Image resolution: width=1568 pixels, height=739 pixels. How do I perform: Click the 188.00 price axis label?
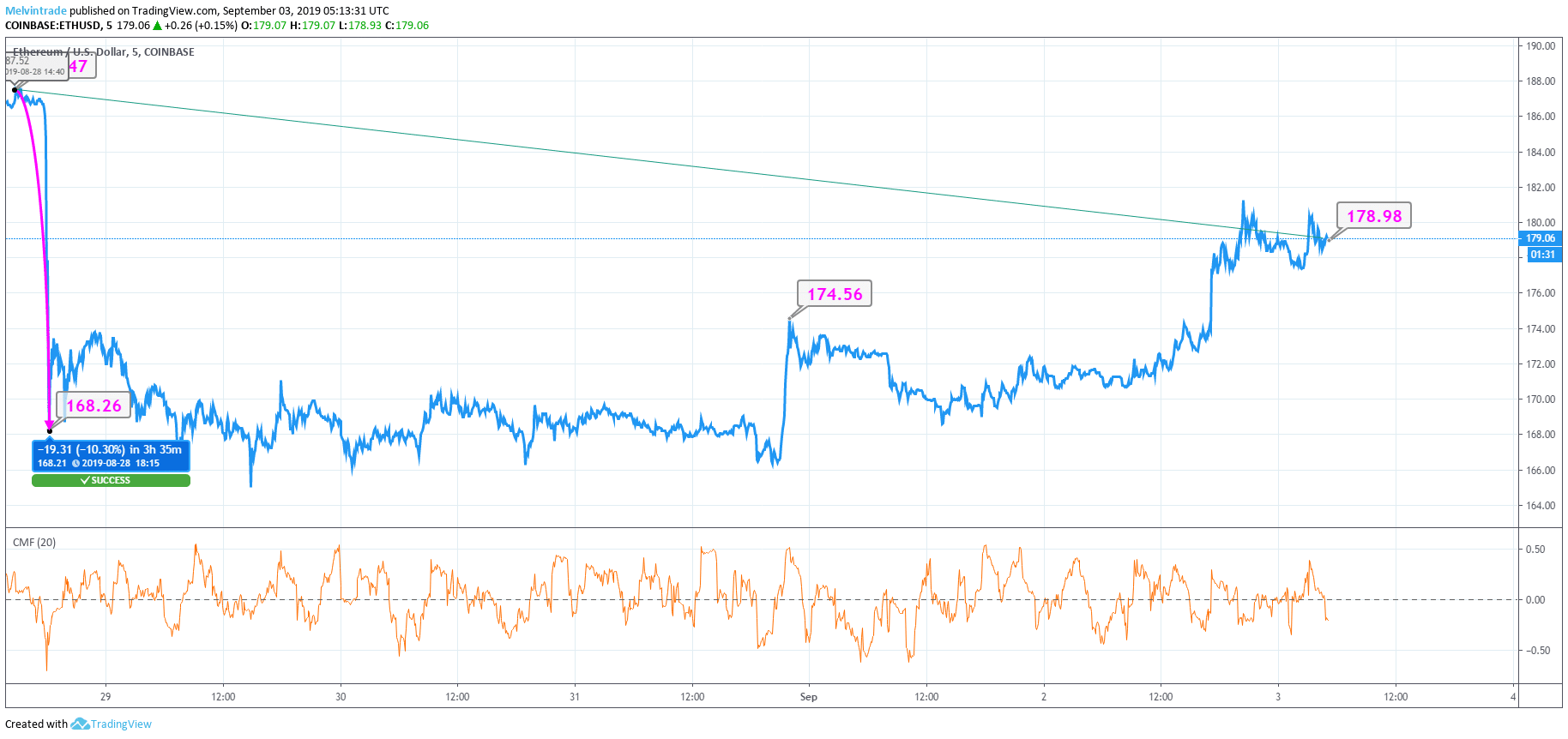click(x=1541, y=81)
